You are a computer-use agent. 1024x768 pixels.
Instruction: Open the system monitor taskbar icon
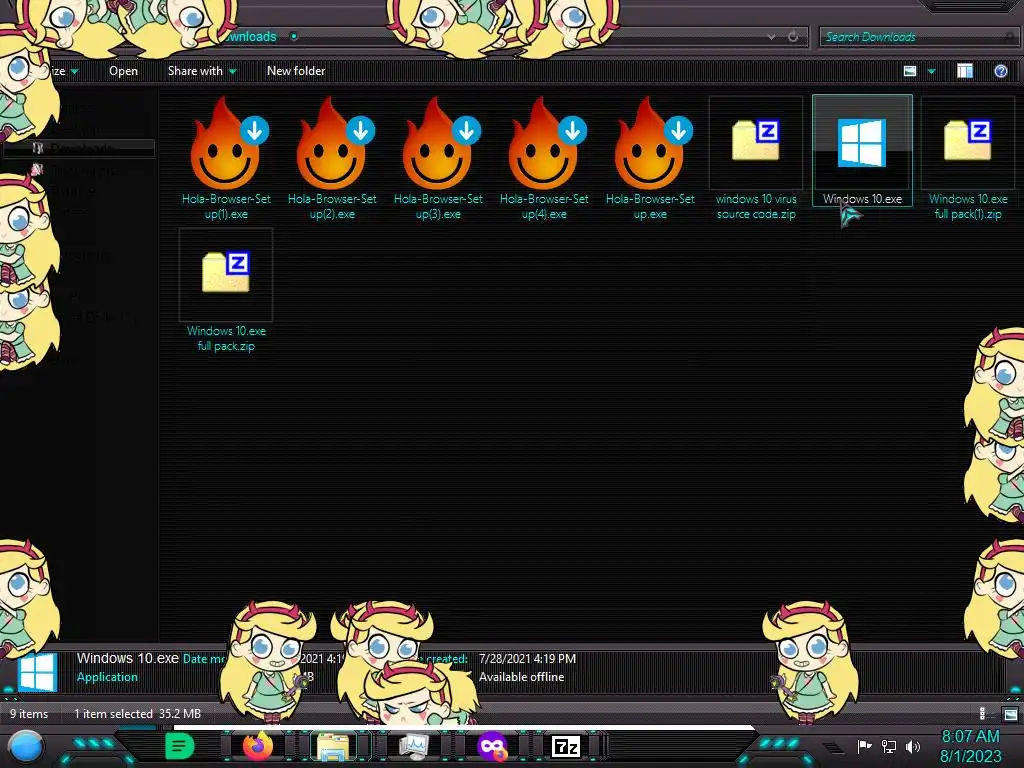413,746
